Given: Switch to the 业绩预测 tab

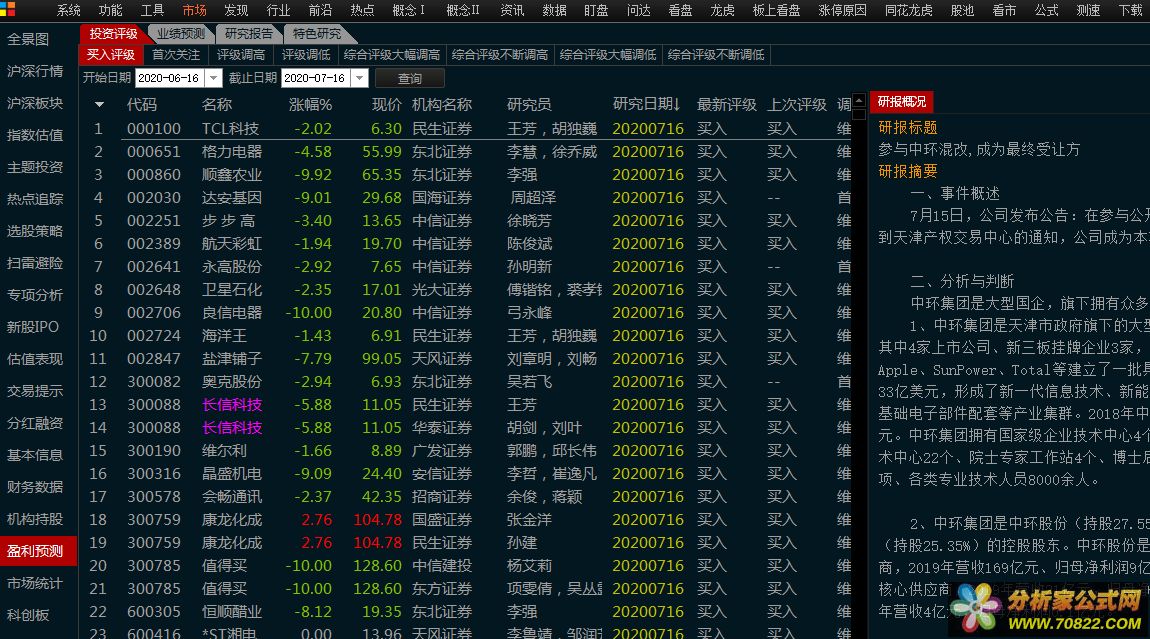Looking at the screenshot, I should 181,34.
